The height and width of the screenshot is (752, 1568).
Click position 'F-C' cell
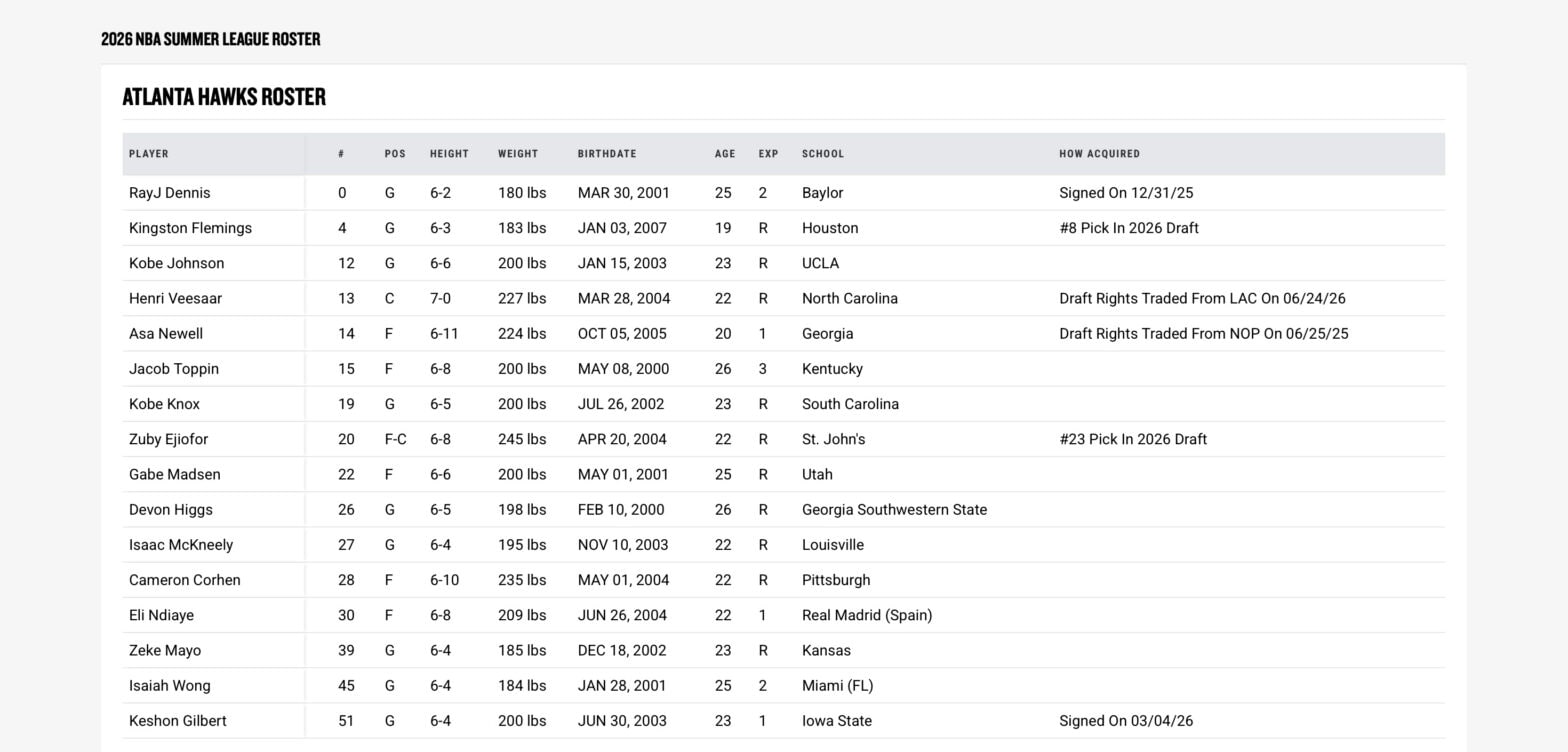(x=395, y=439)
